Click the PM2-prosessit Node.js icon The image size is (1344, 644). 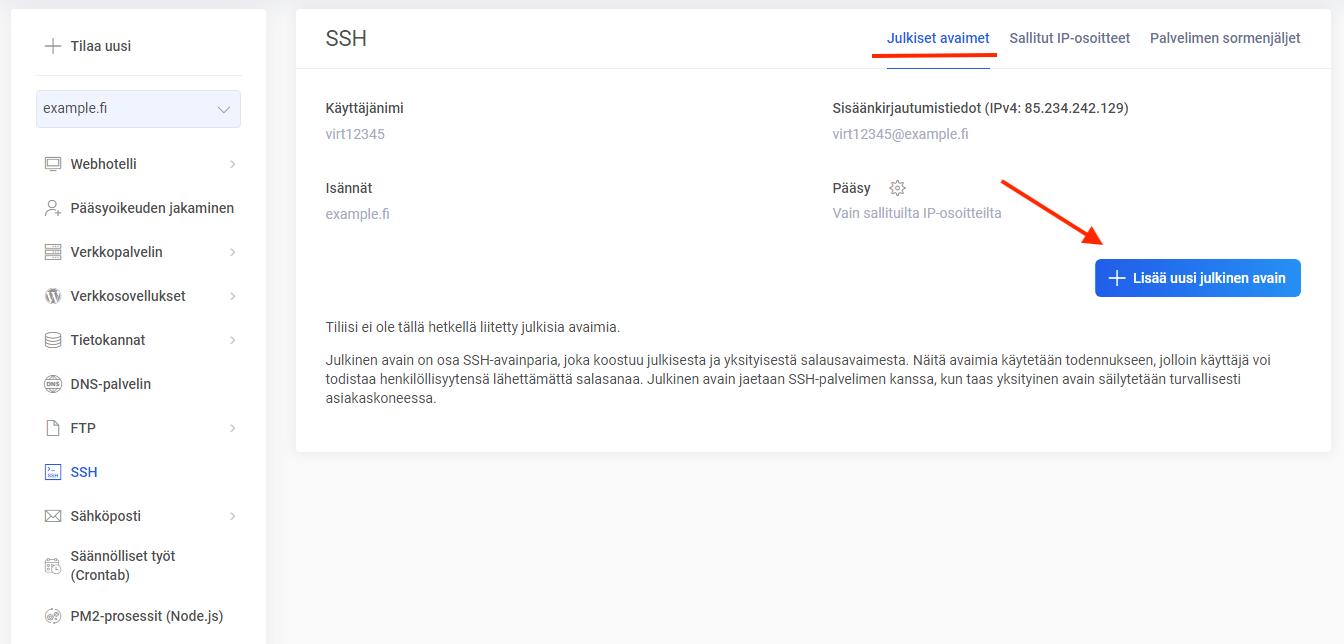tap(53, 616)
